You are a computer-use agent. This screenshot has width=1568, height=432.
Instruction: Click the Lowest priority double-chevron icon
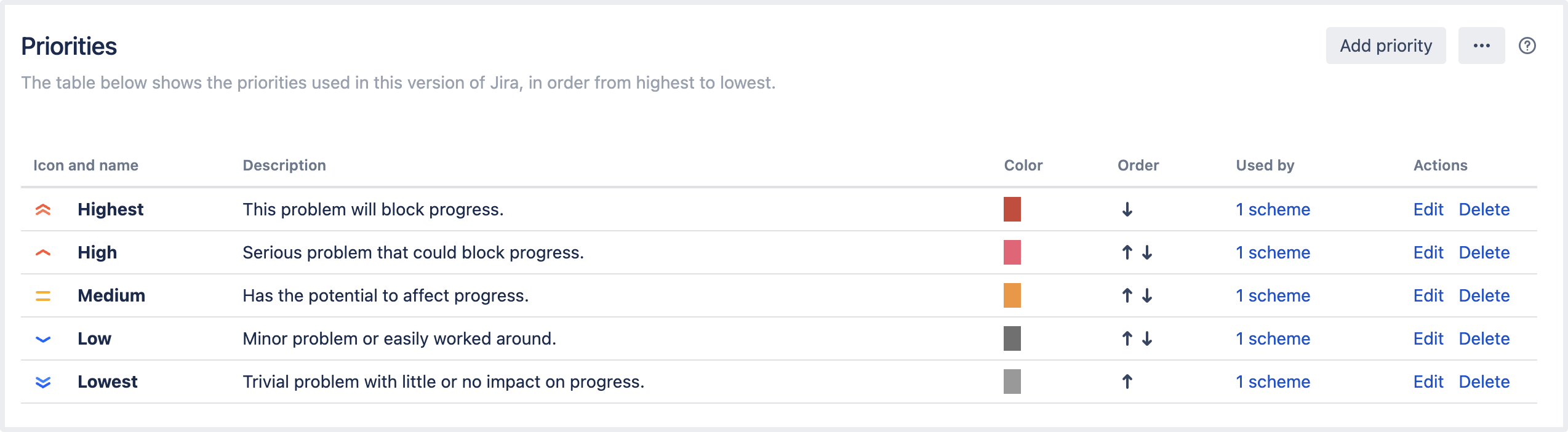click(43, 382)
